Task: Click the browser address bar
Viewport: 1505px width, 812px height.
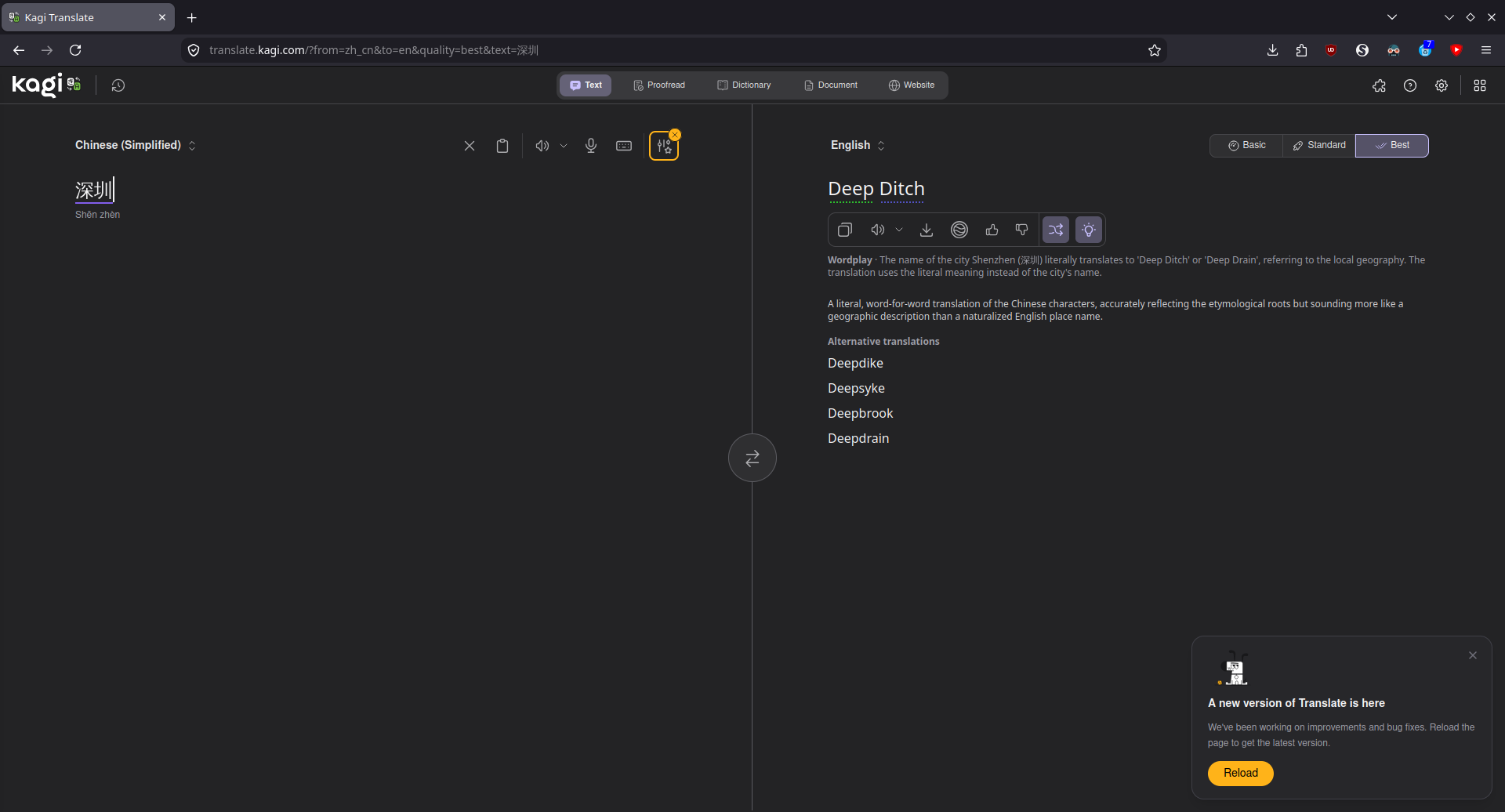Action: (674, 50)
